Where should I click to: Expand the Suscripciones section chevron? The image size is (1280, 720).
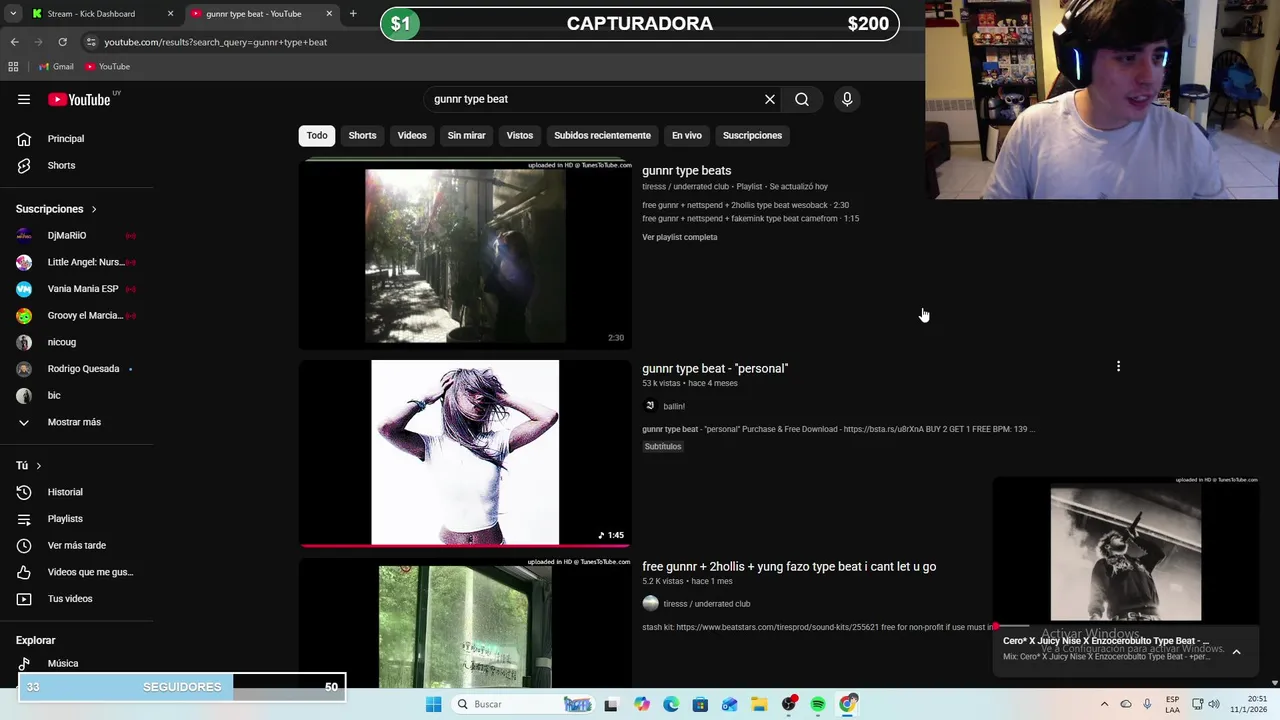(94, 209)
